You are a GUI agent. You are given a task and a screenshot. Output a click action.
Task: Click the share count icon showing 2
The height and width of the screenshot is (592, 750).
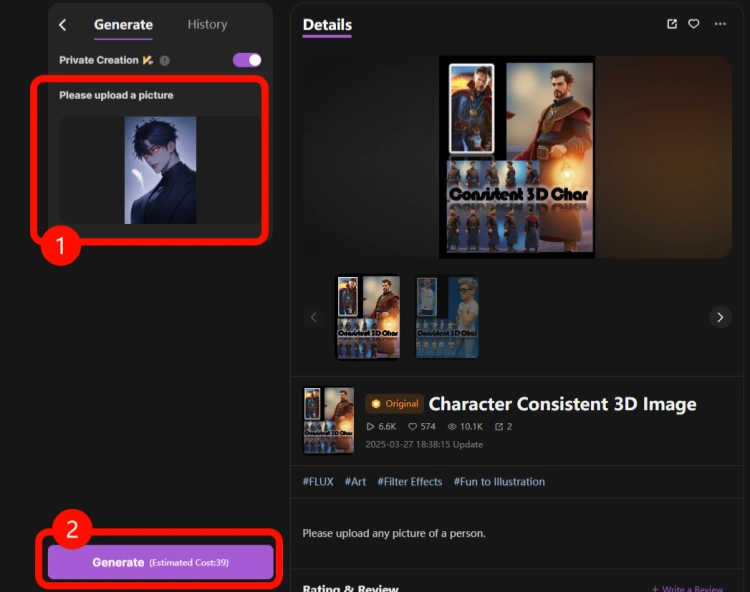pyautogui.click(x=496, y=427)
